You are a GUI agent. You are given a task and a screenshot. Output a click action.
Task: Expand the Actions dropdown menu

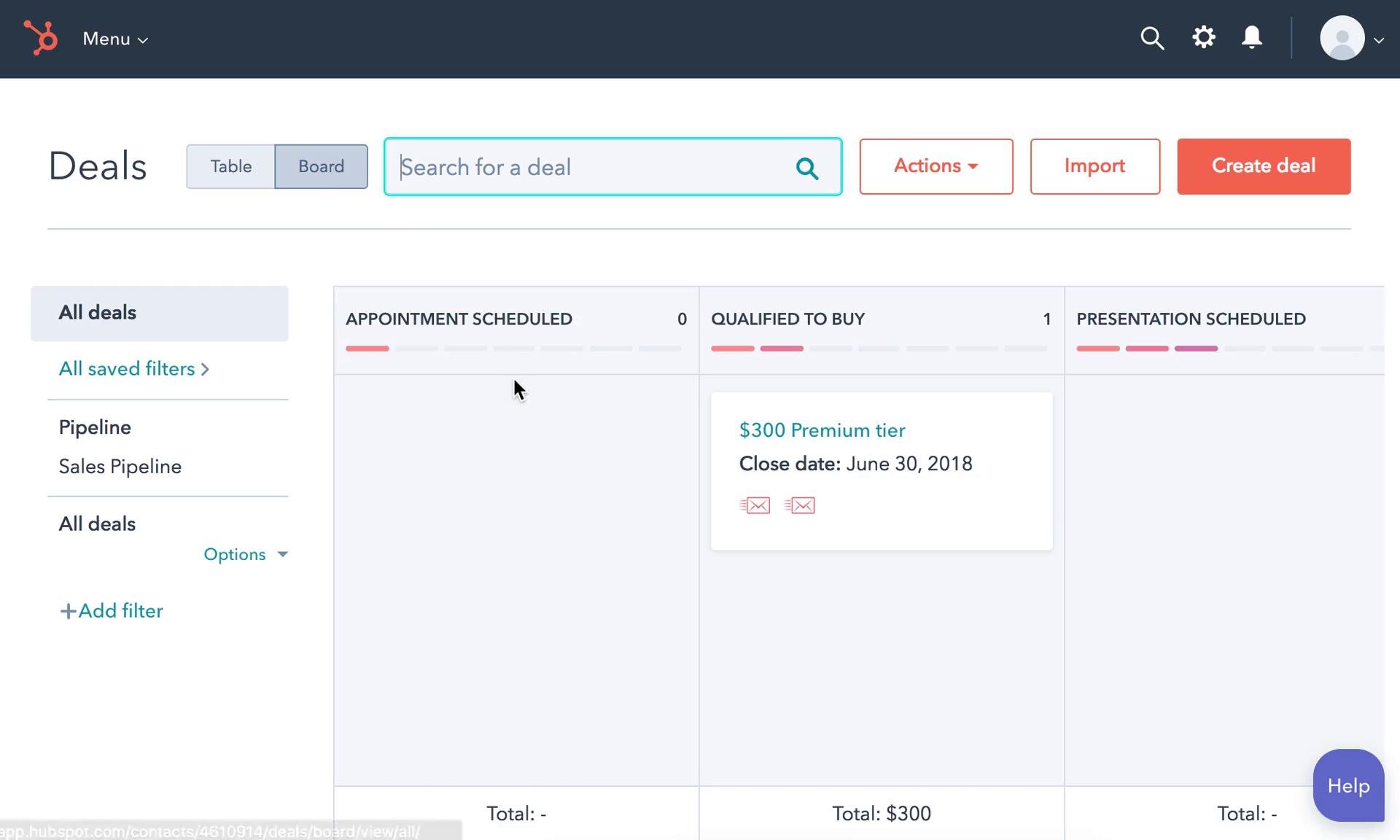(936, 166)
